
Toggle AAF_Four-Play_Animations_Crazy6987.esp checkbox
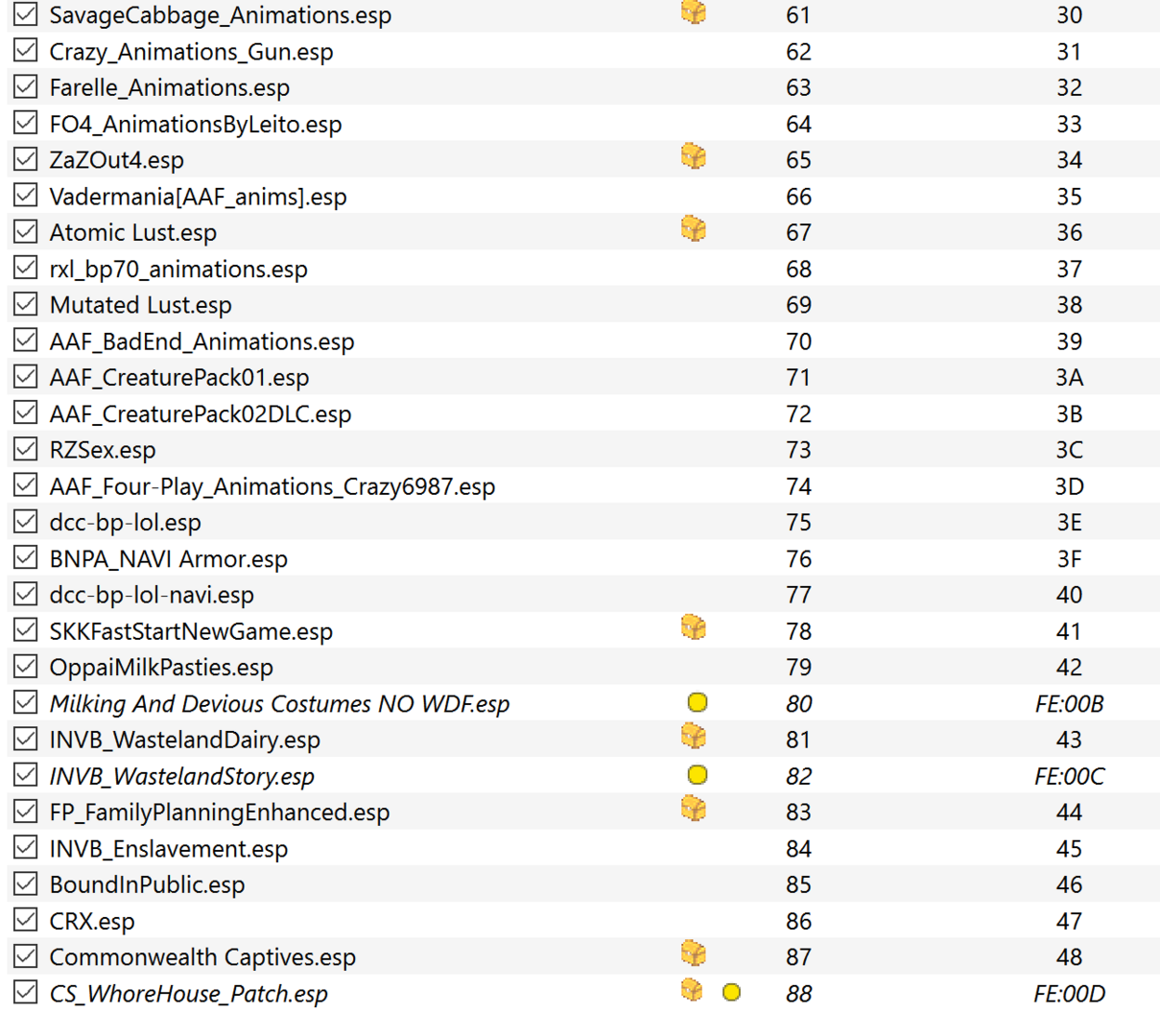[26, 485]
